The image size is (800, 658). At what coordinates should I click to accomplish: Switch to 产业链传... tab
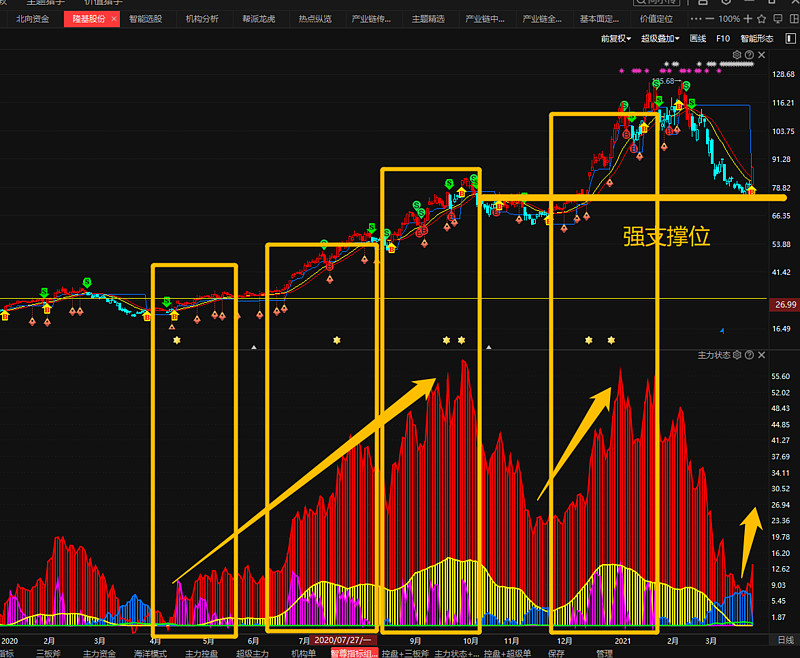coord(371,19)
